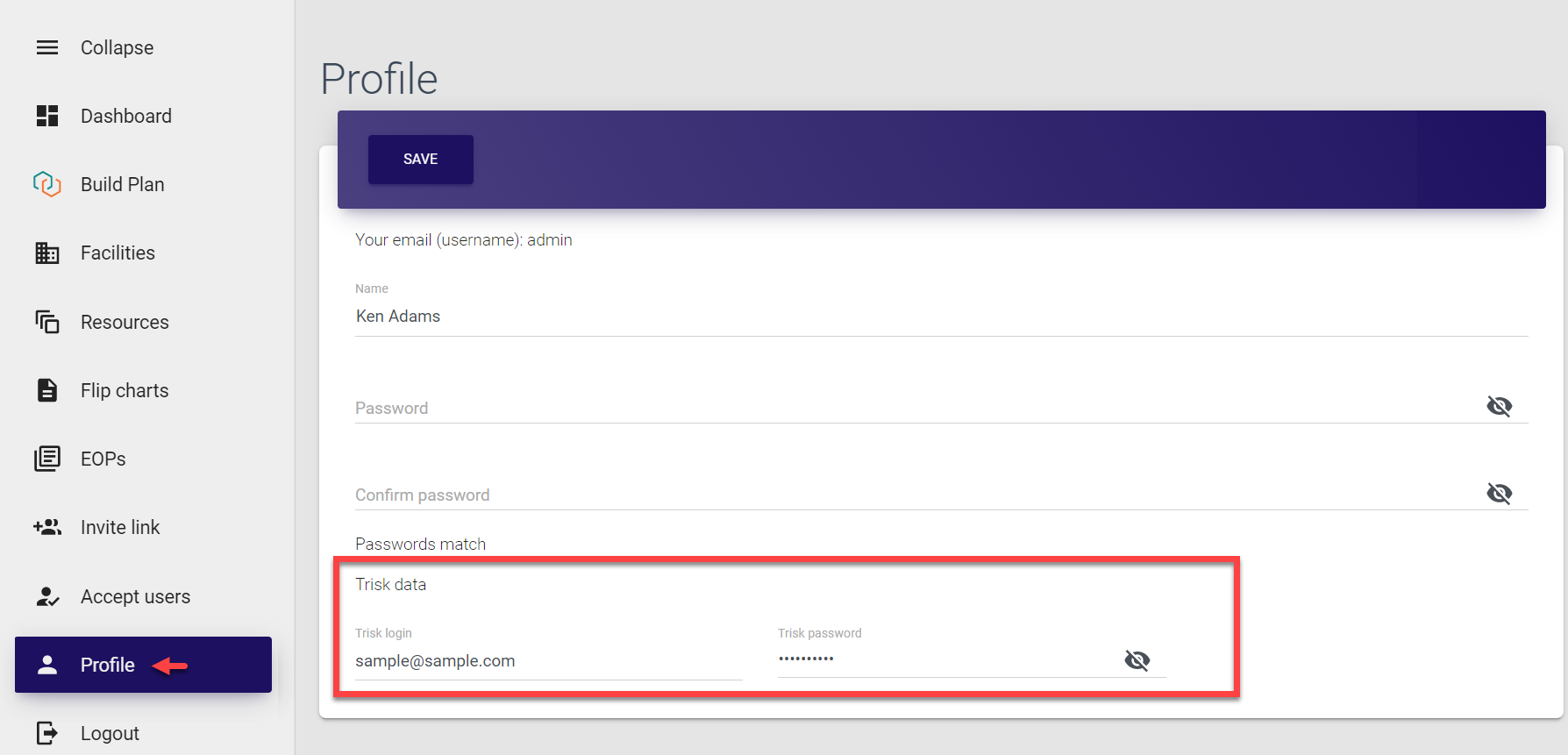Go to Flip charts section
This screenshot has height=755, width=1568.
pyautogui.click(x=125, y=390)
